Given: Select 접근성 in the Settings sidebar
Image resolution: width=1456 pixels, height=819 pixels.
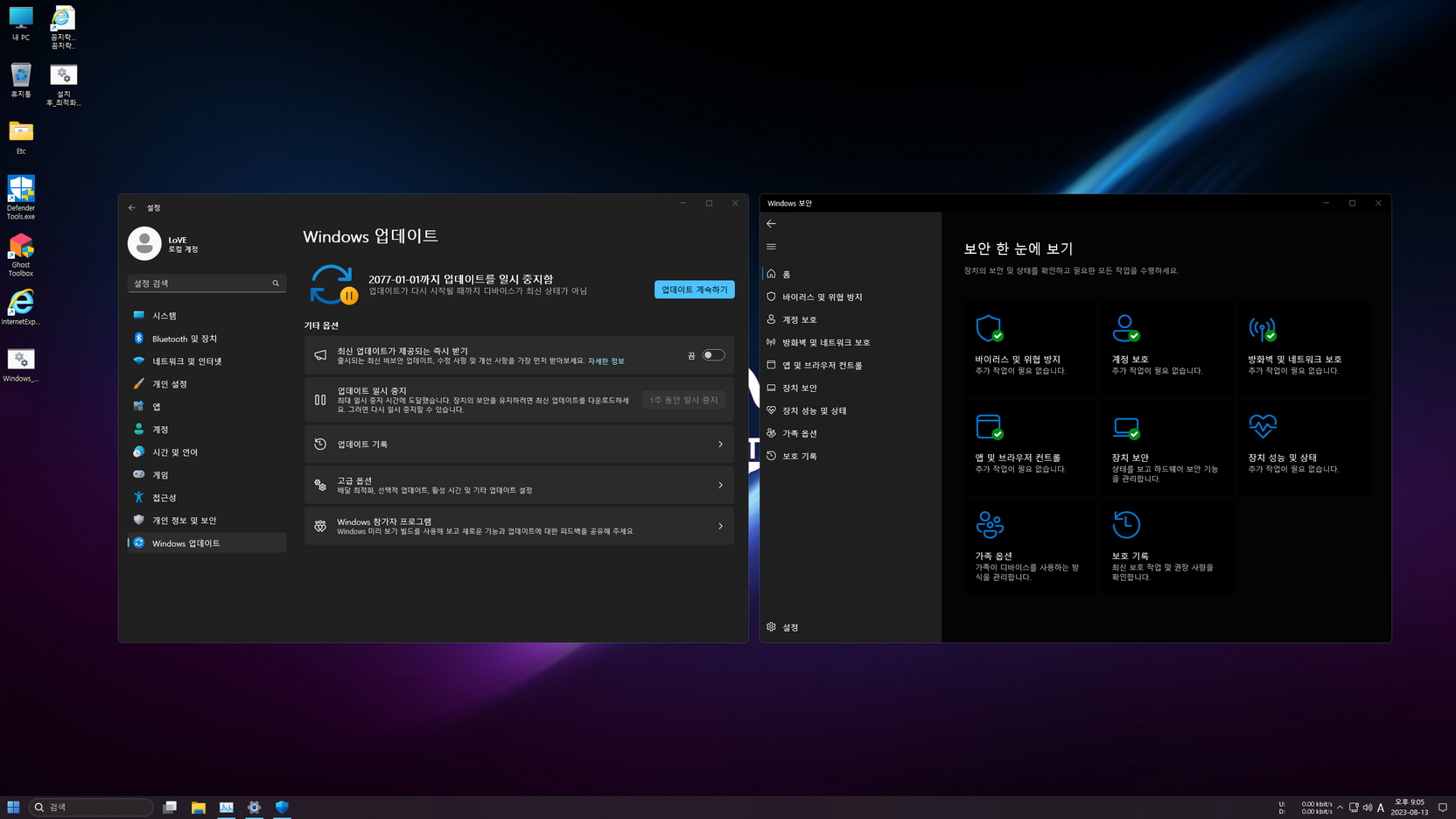Looking at the screenshot, I should click(x=206, y=498).
